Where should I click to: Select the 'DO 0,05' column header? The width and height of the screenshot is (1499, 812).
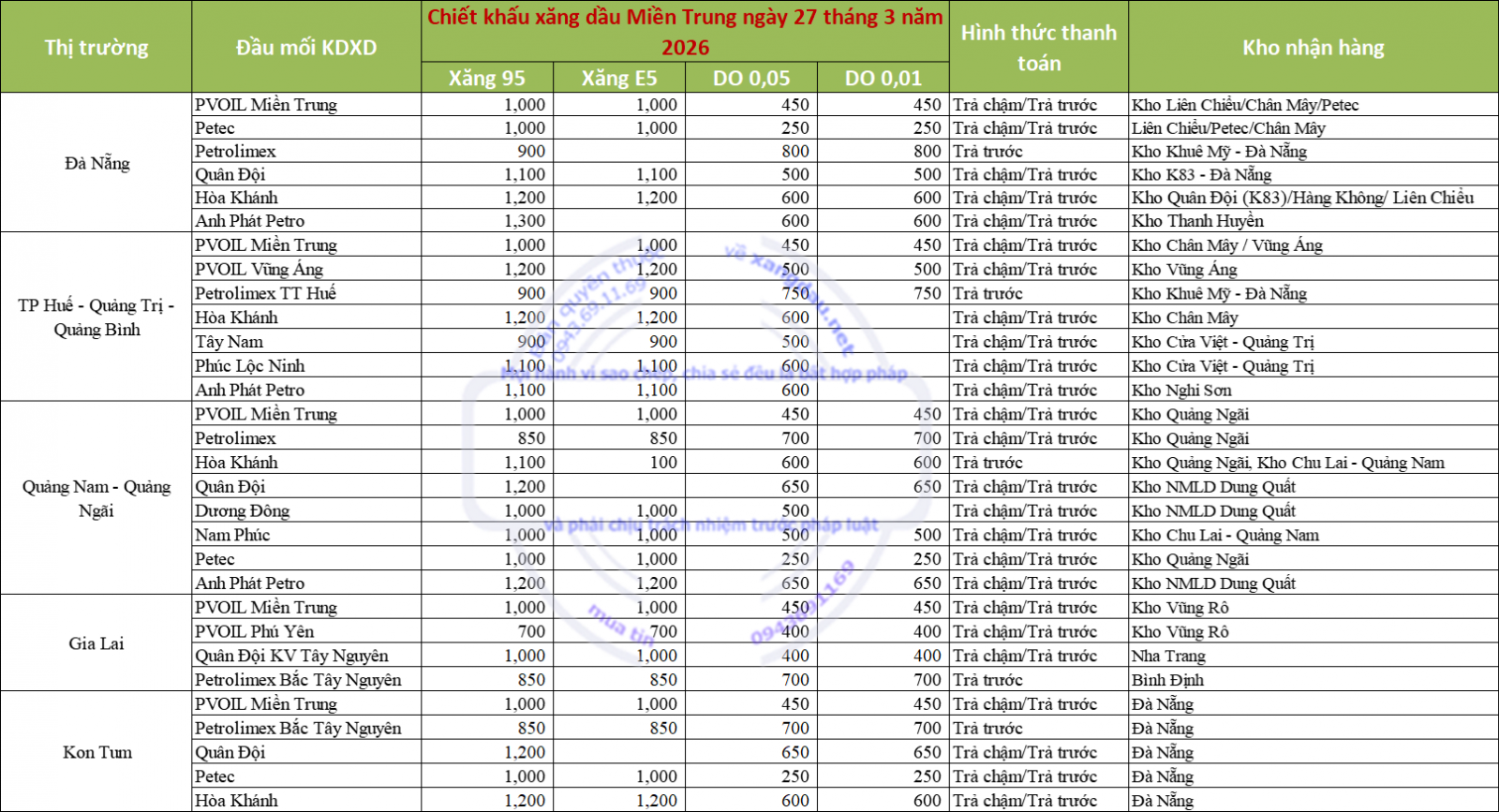[x=750, y=79]
